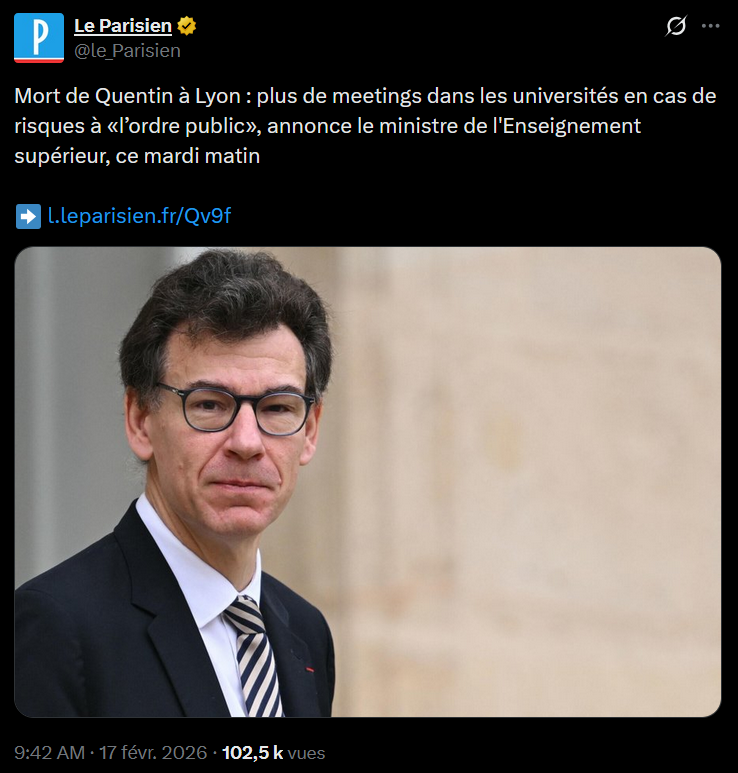Open the Le Parisien display name
This screenshot has width=738, height=773.
123,26
